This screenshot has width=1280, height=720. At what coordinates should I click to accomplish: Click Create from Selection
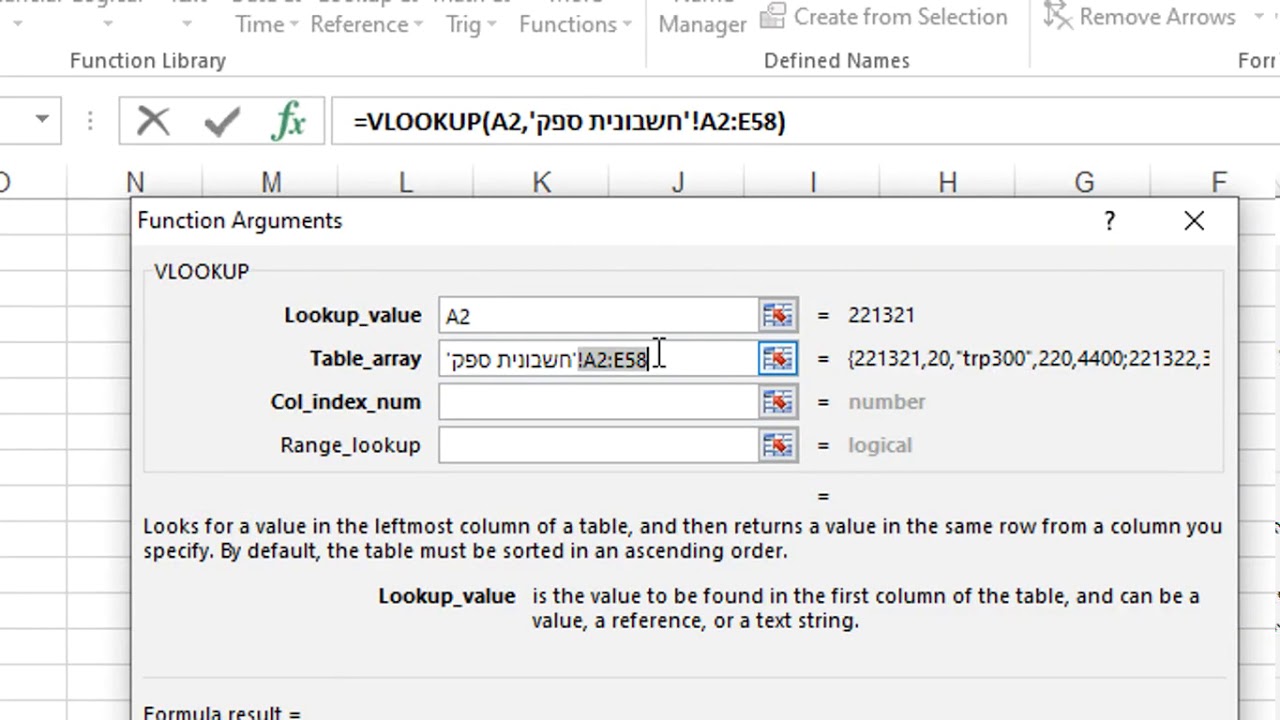(x=884, y=16)
